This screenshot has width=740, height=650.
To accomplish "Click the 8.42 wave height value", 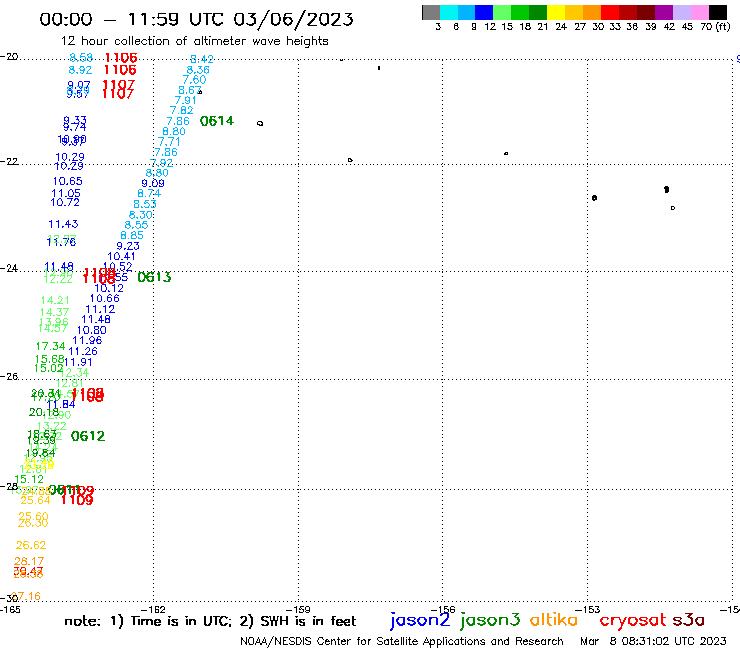I will tap(202, 59).
